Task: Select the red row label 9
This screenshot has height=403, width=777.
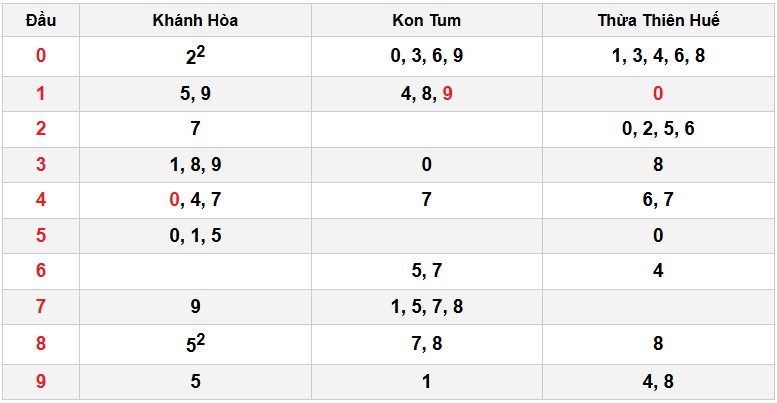Action: (41, 380)
